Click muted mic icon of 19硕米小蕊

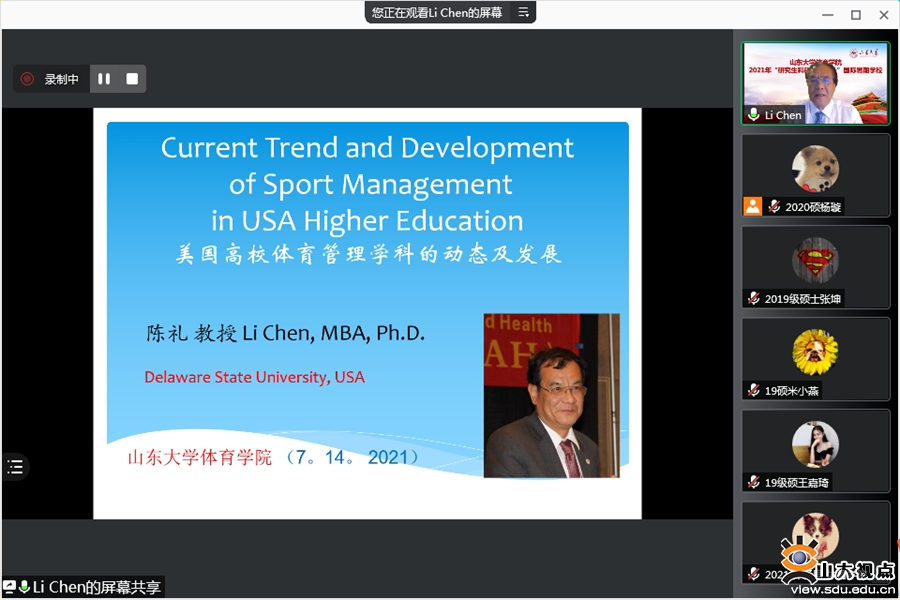coord(754,391)
